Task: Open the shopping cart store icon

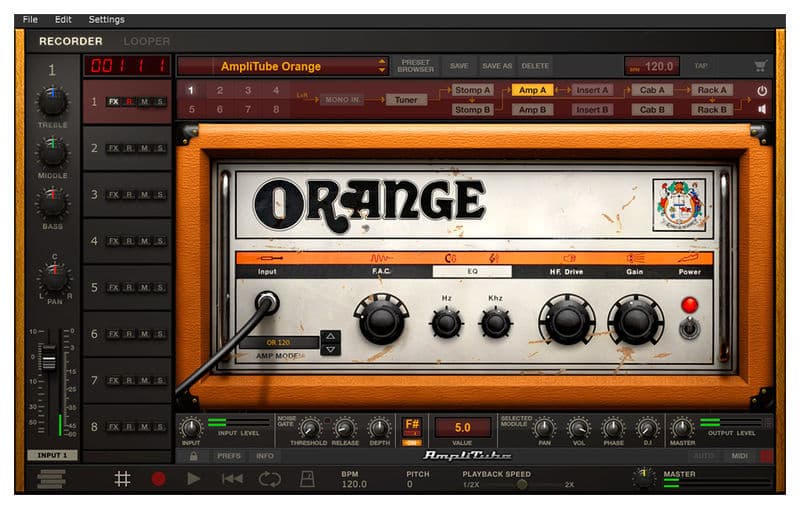Action: pos(760,66)
